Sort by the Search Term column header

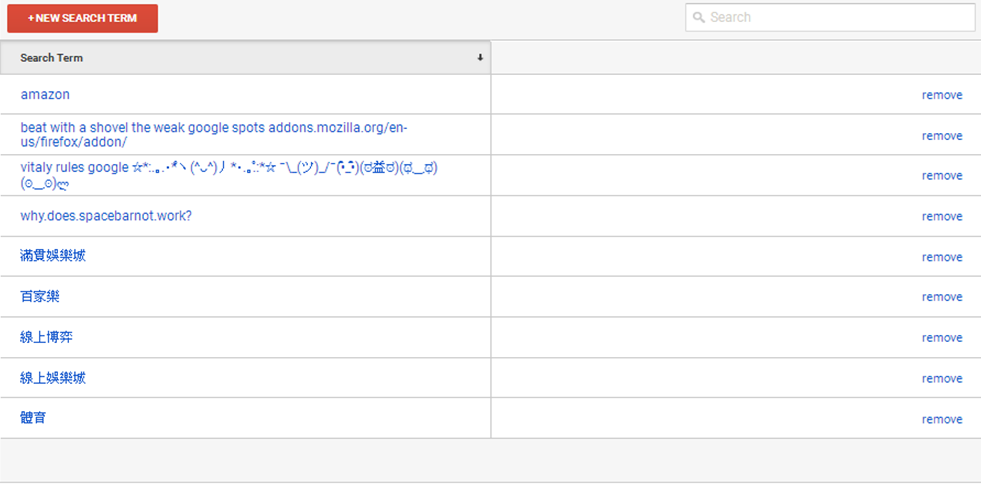click(245, 58)
